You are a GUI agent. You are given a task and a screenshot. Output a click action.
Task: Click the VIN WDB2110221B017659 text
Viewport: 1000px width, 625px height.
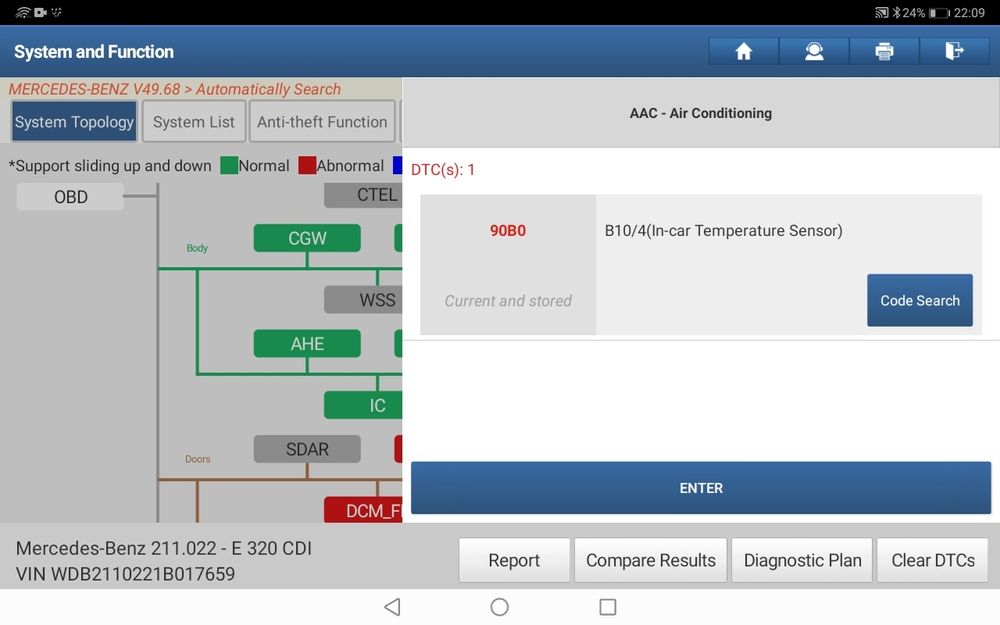pyautogui.click(x=125, y=574)
